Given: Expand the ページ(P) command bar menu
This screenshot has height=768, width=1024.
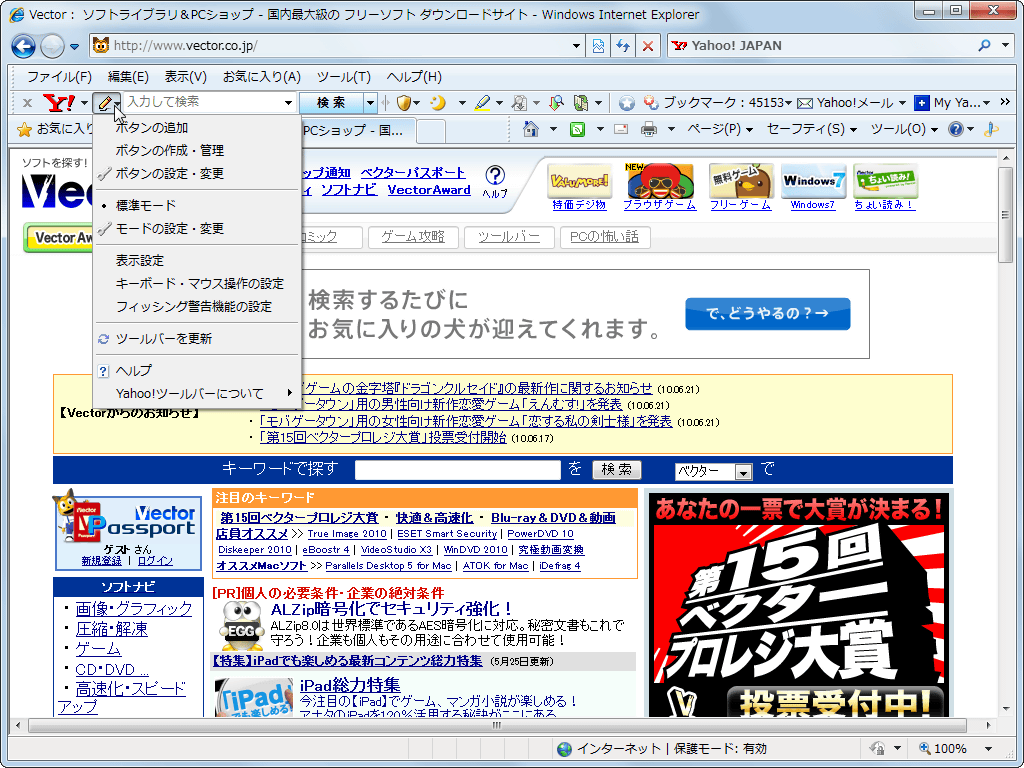Looking at the screenshot, I should pos(720,129).
